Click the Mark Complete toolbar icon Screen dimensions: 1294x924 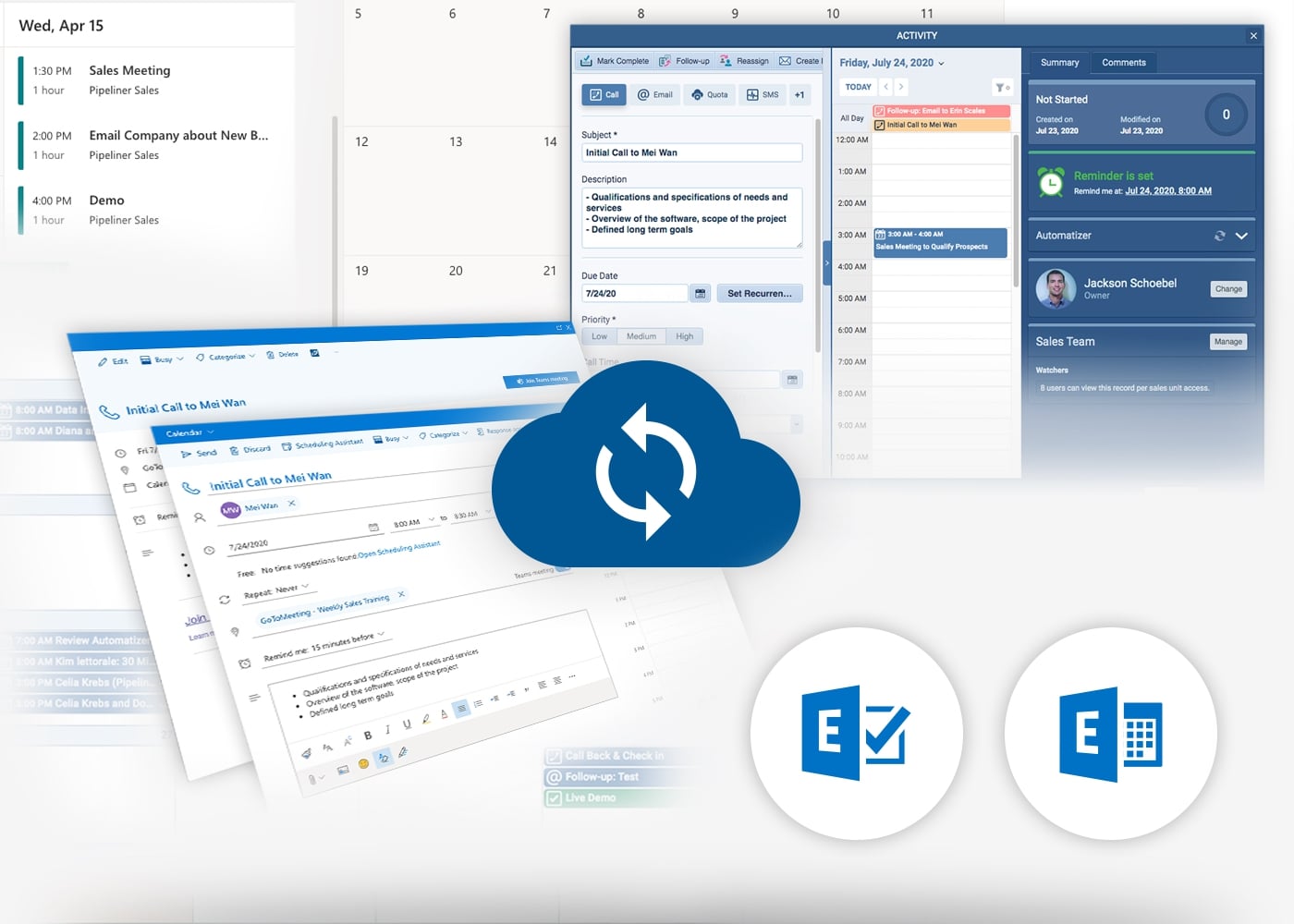click(x=588, y=60)
